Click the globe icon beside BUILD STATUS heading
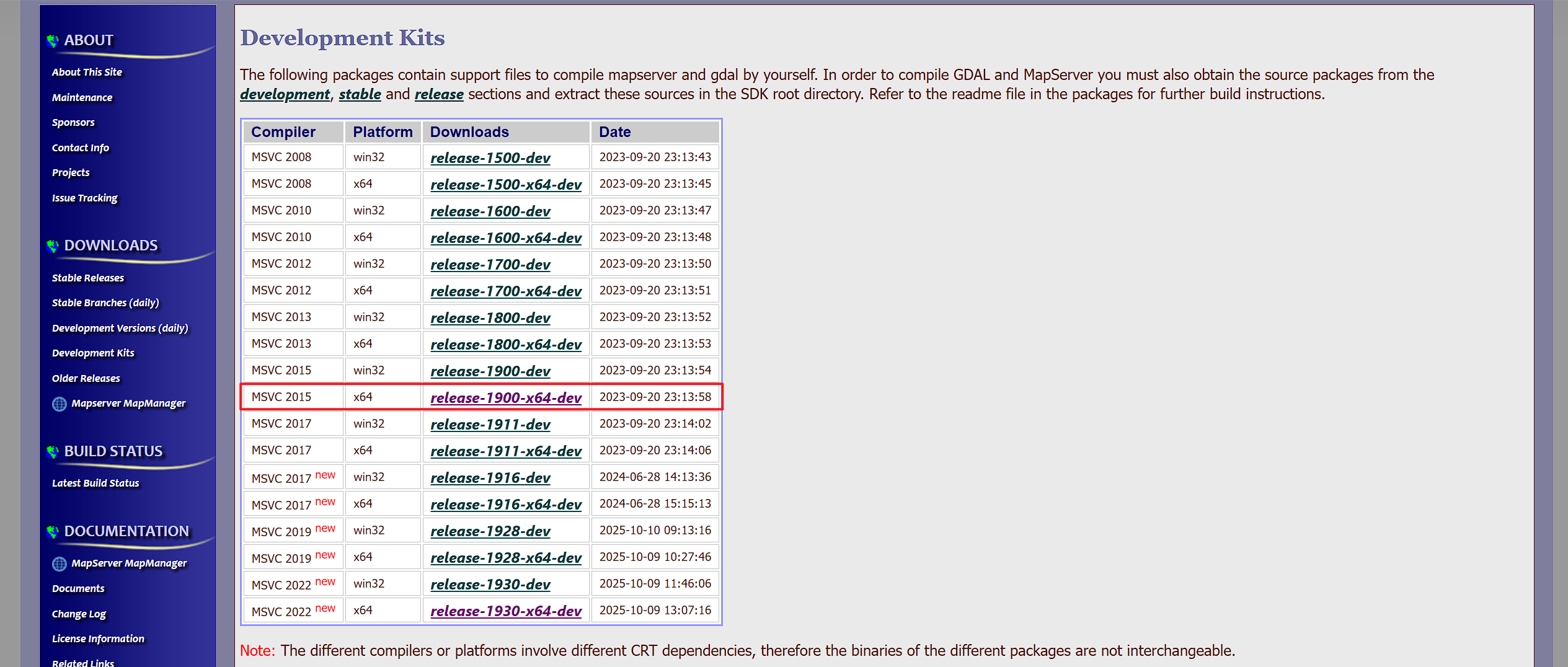The width and height of the screenshot is (1568, 667). click(53, 452)
